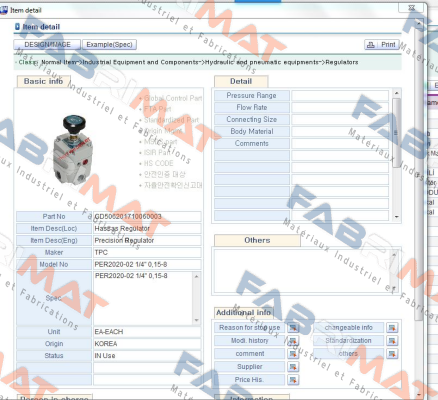The width and height of the screenshot is (438, 400).
Task: Open Standardization detail icon
Action: click(x=392, y=341)
